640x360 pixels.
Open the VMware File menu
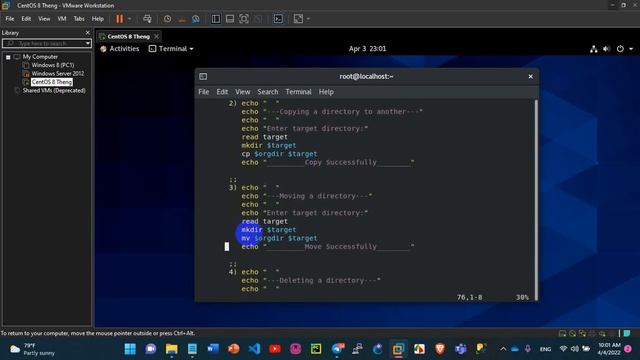(10, 19)
